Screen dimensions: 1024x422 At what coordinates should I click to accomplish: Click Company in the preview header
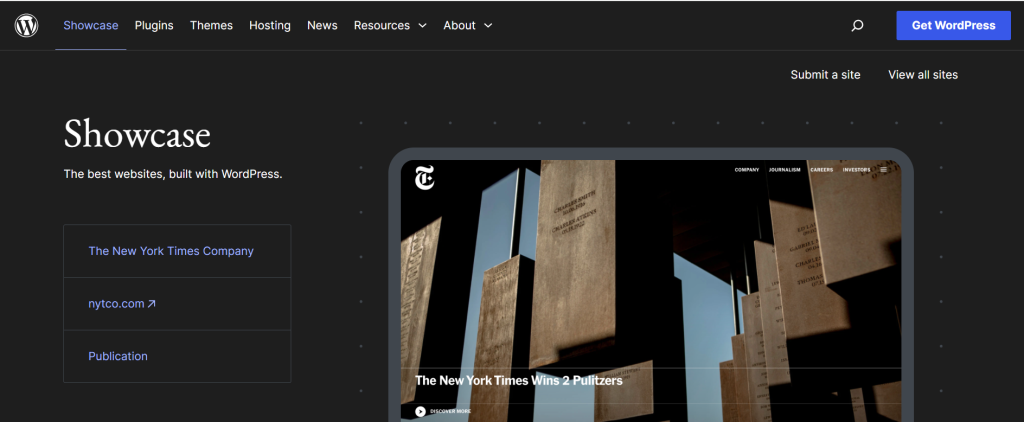[x=747, y=170]
